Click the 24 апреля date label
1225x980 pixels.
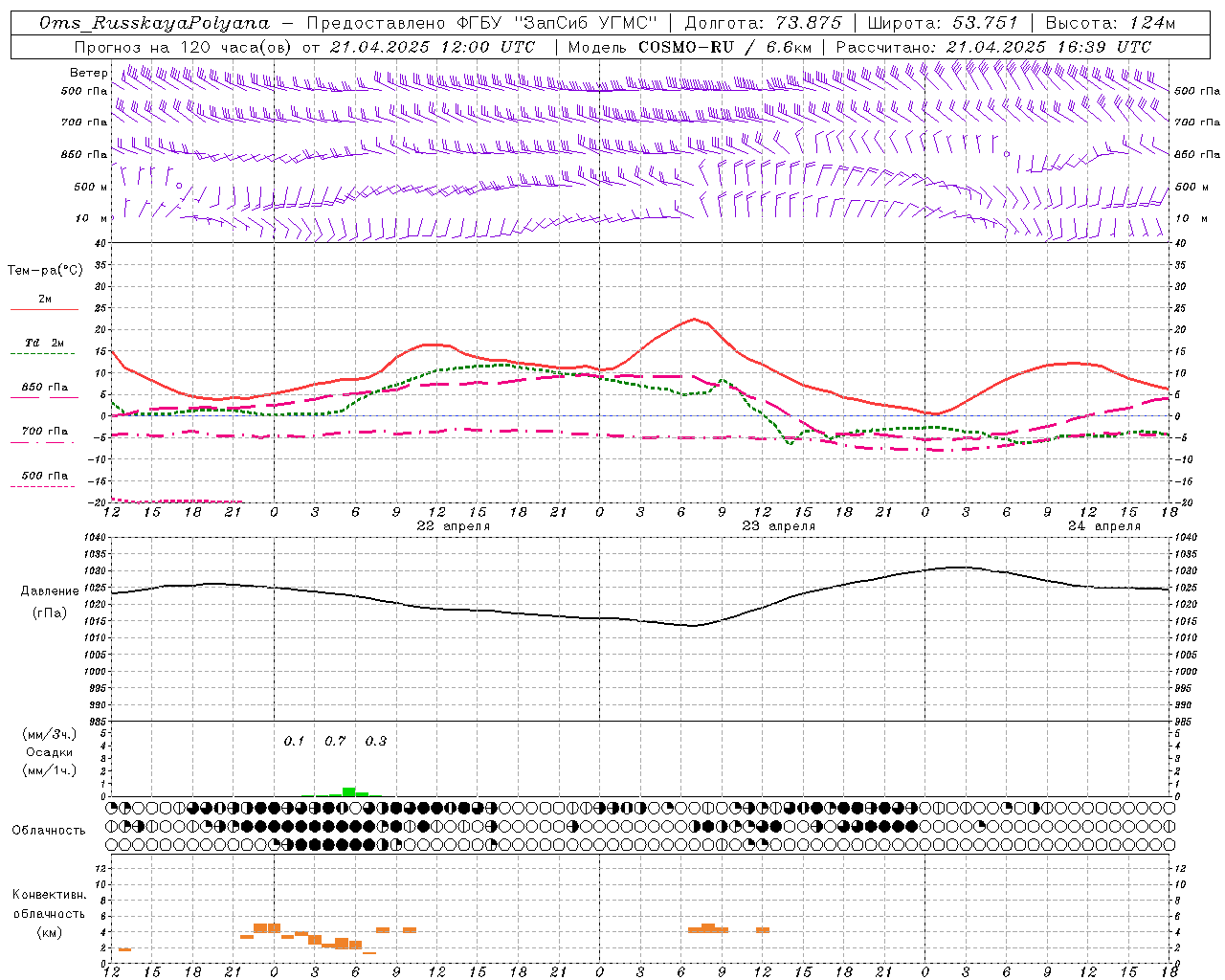[x=1104, y=526]
